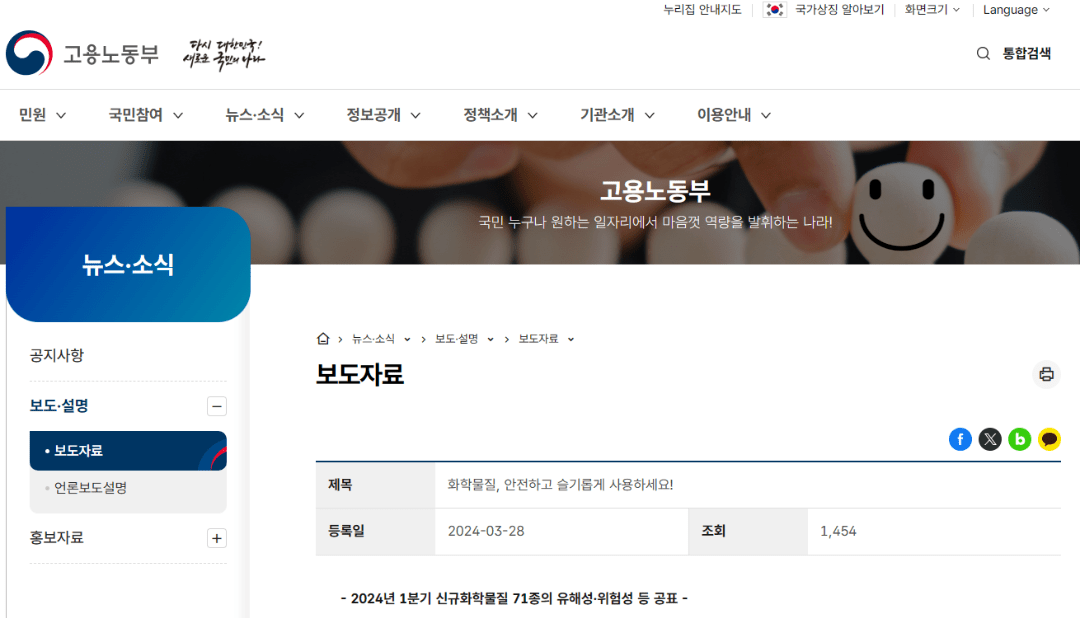The image size is (1080, 618).
Task: Click the Korean flag national symbol icon
Action: point(775,10)
